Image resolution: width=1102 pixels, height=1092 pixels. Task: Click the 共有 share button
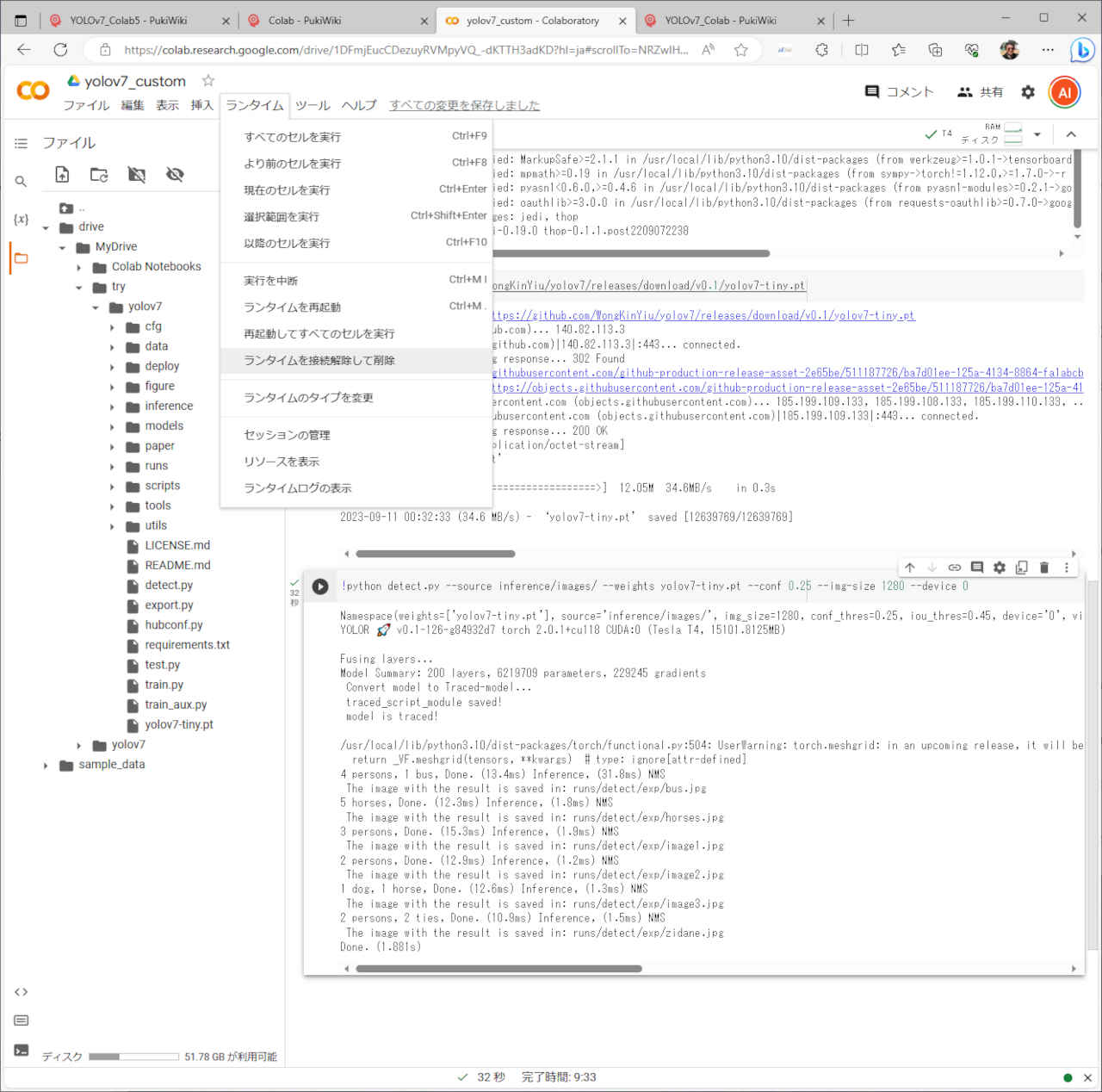[x=980, y=92]
